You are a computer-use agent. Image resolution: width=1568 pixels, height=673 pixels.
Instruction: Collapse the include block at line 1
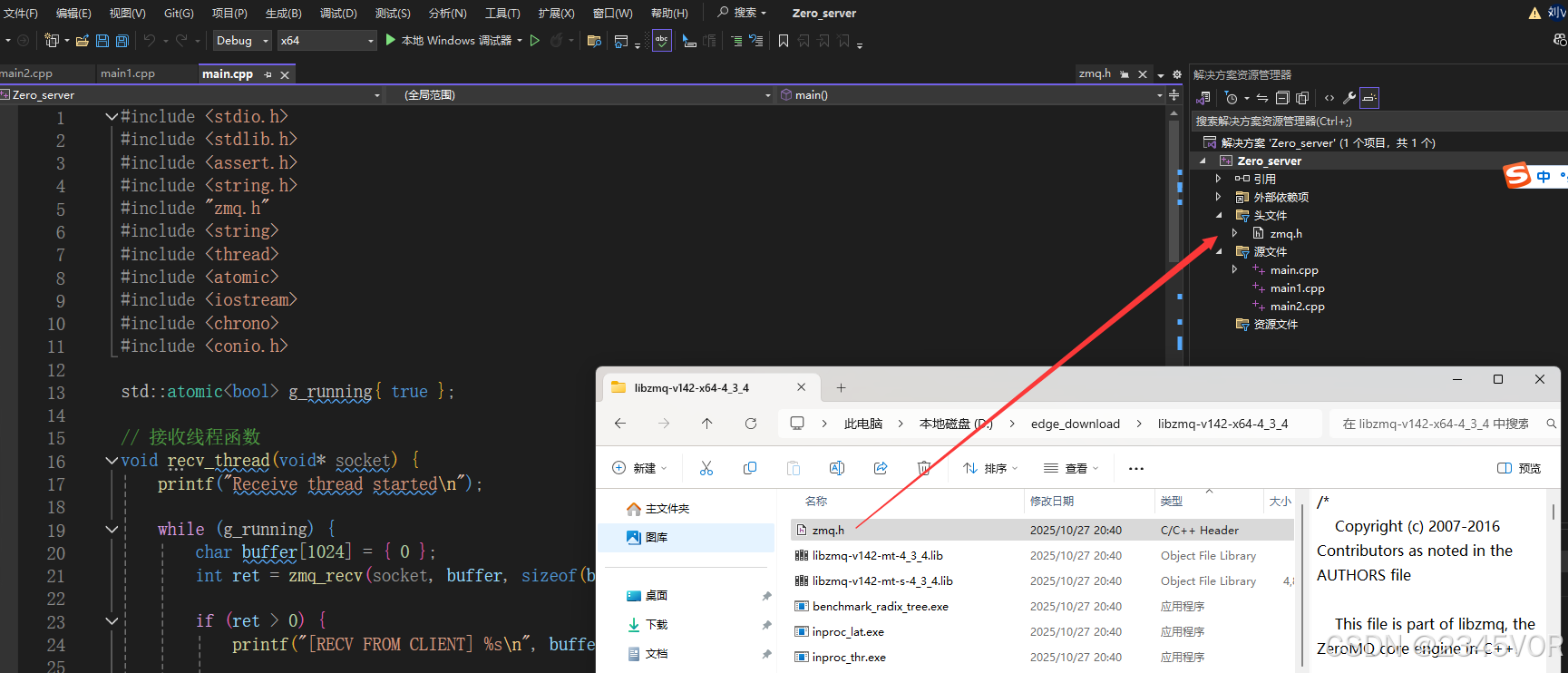[x=112, y=116]
